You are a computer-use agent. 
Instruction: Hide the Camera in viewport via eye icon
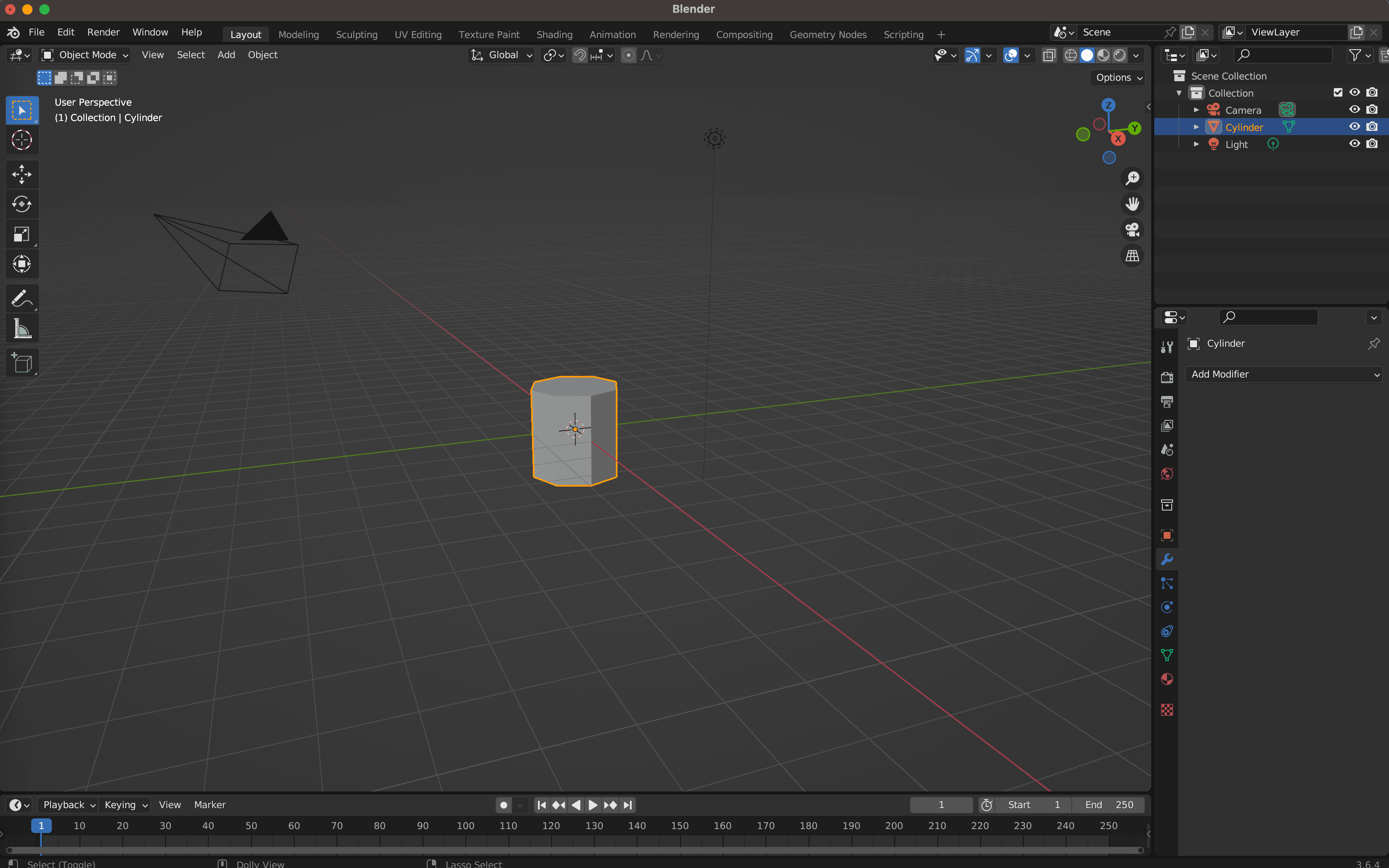[x=1354, y=109]
